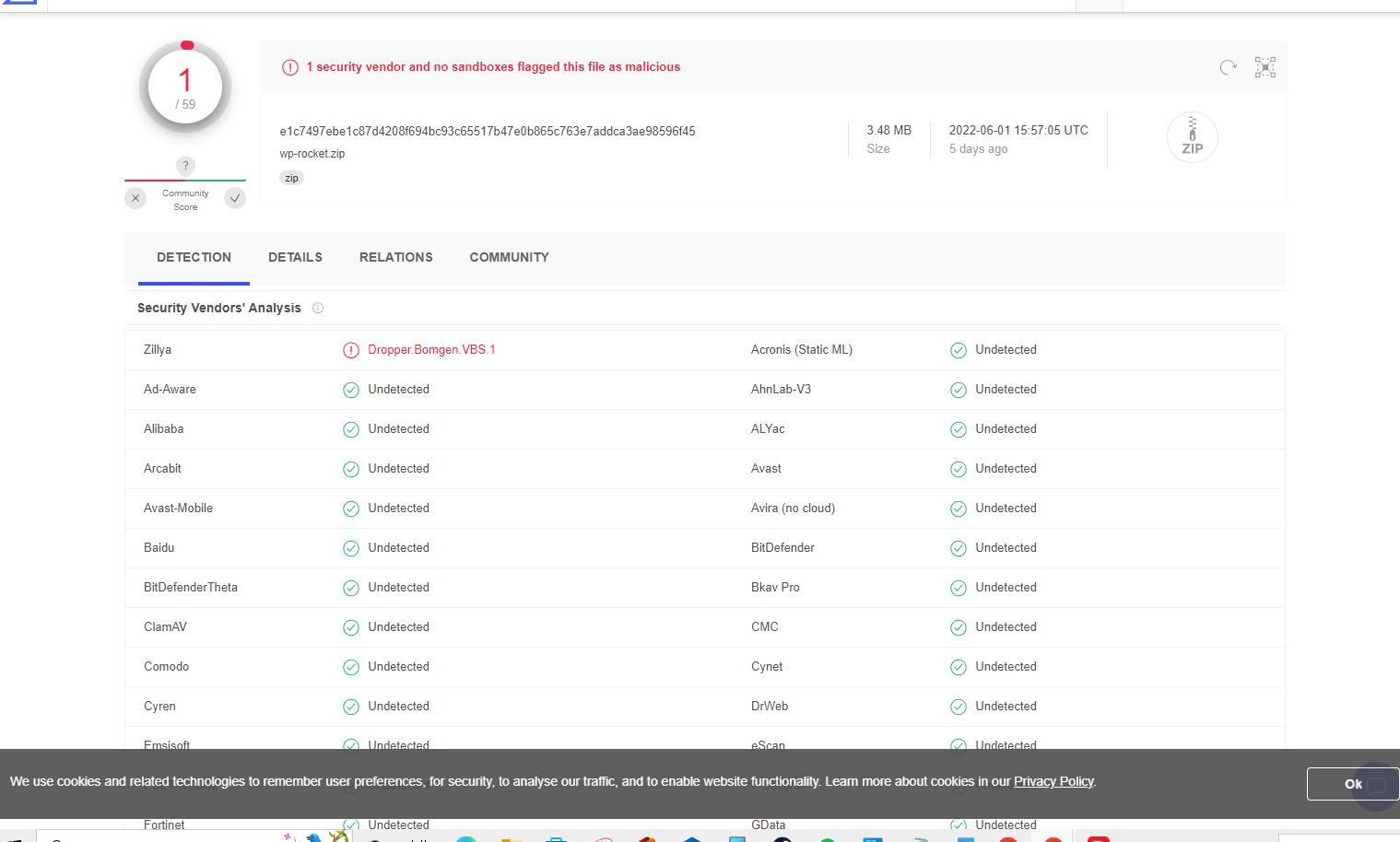Click the Zillya detection warning icon

coord(351,350)
